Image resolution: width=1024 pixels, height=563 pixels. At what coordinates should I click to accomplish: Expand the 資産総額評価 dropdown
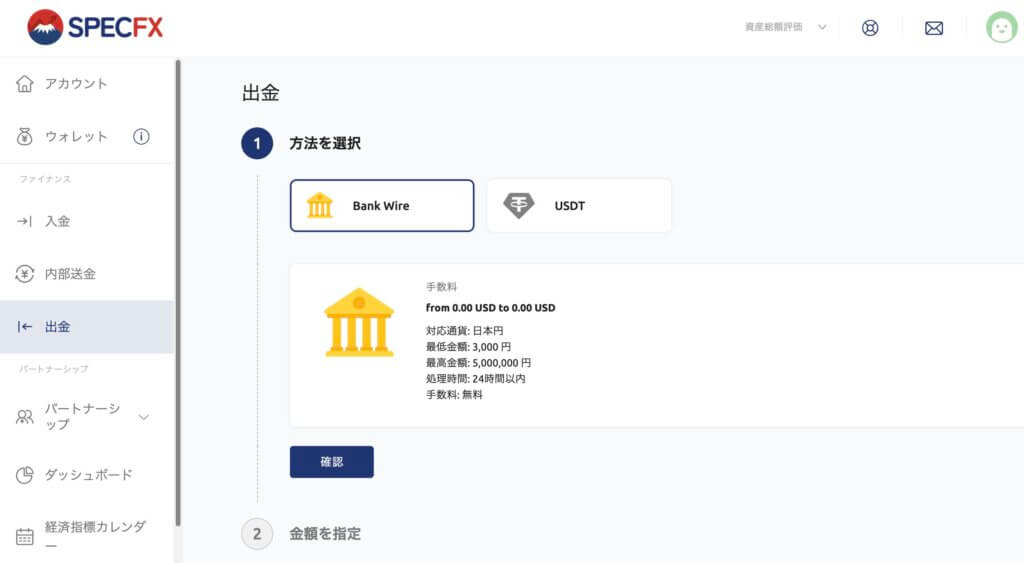point(786,27)
